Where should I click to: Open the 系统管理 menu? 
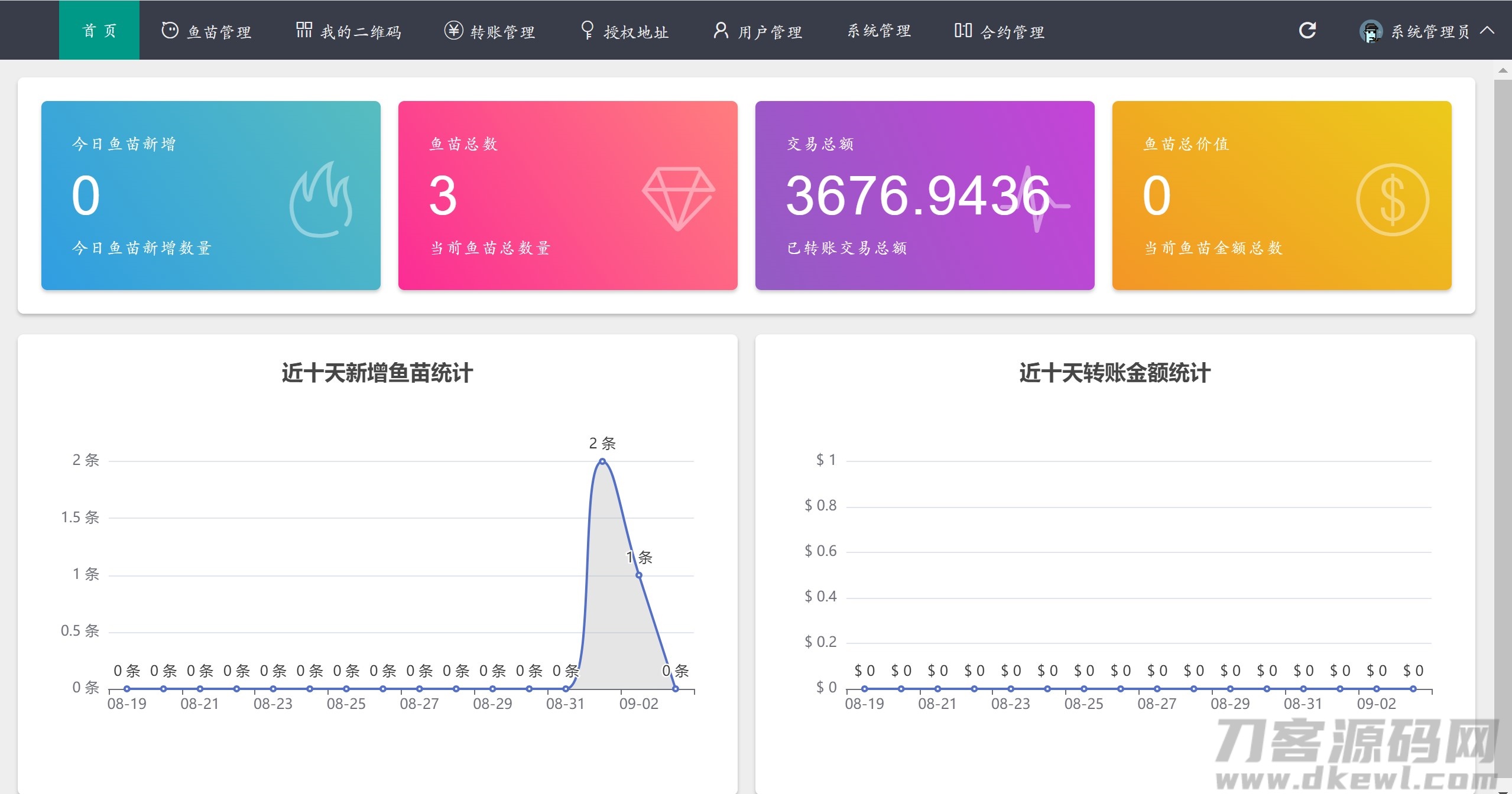point(879,31)
